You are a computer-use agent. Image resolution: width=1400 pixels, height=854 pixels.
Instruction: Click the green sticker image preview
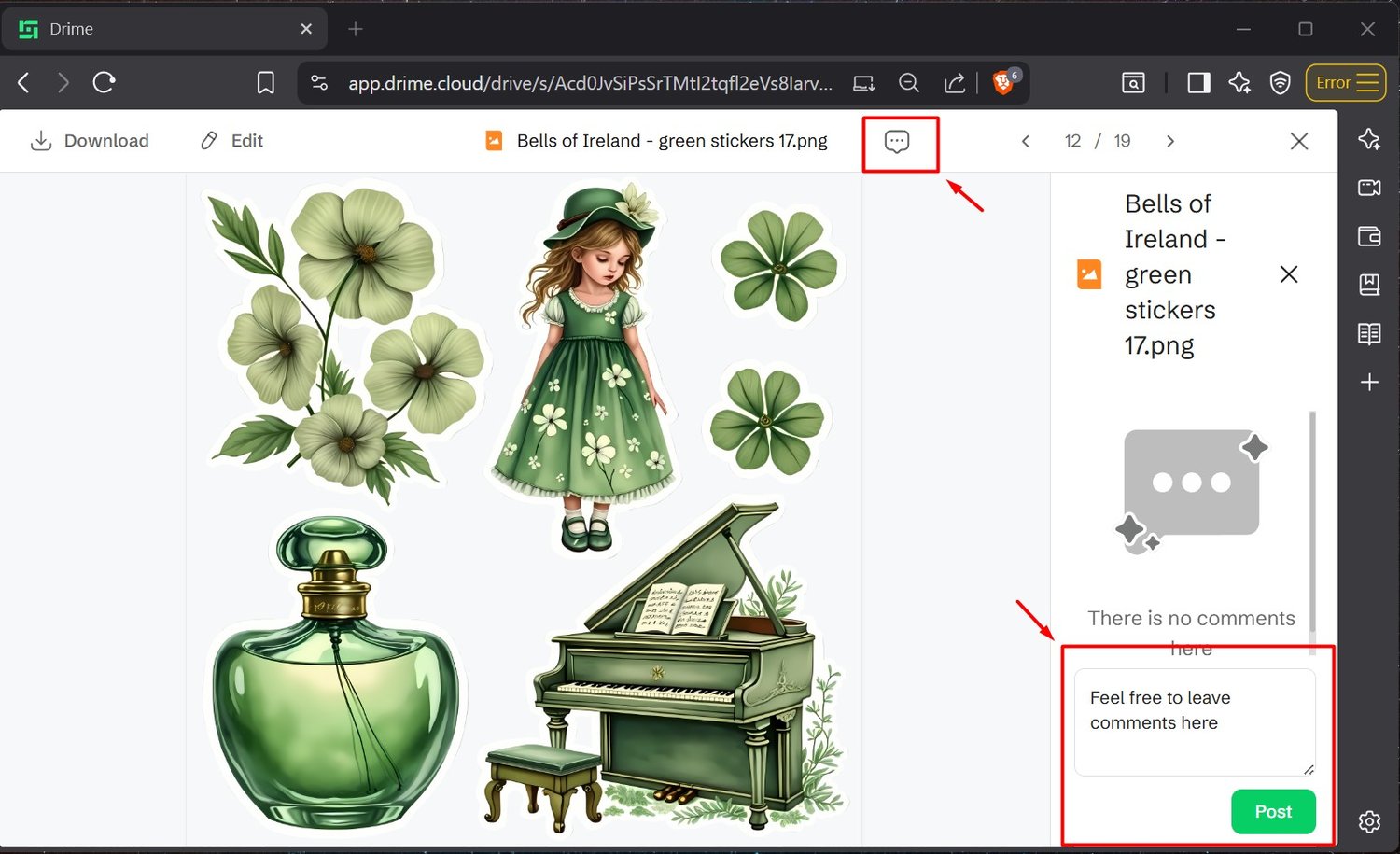pyautogui.click(x=525, y=509)
